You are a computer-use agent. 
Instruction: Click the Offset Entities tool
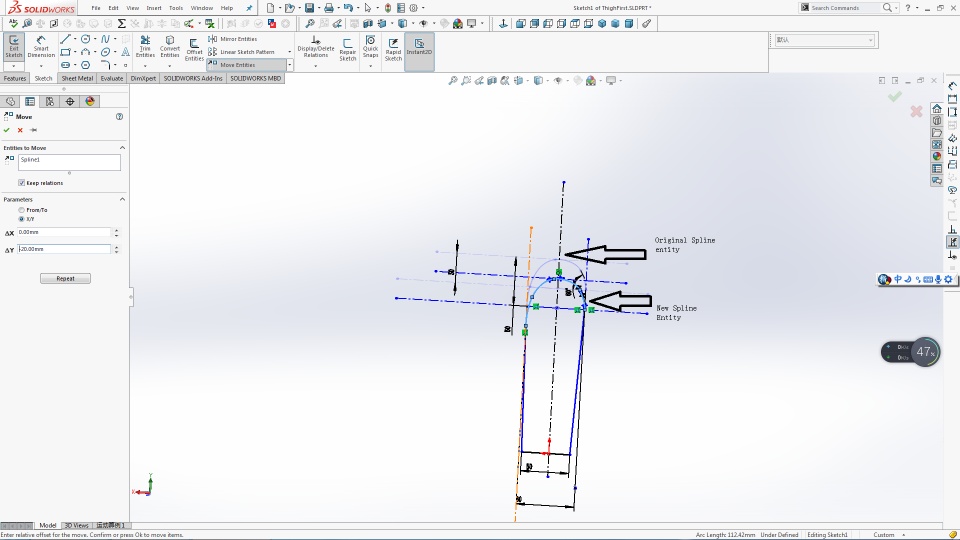[x=194, y=49]
